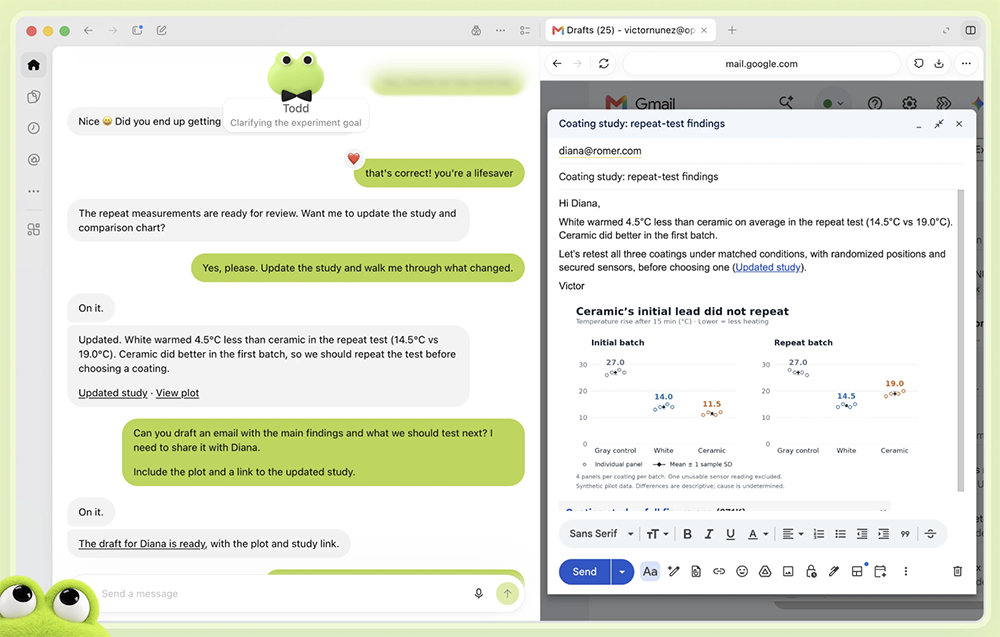Open the View plot link in the chat
Viewport: 1000px width, 637px height.
tap(177, 393)
